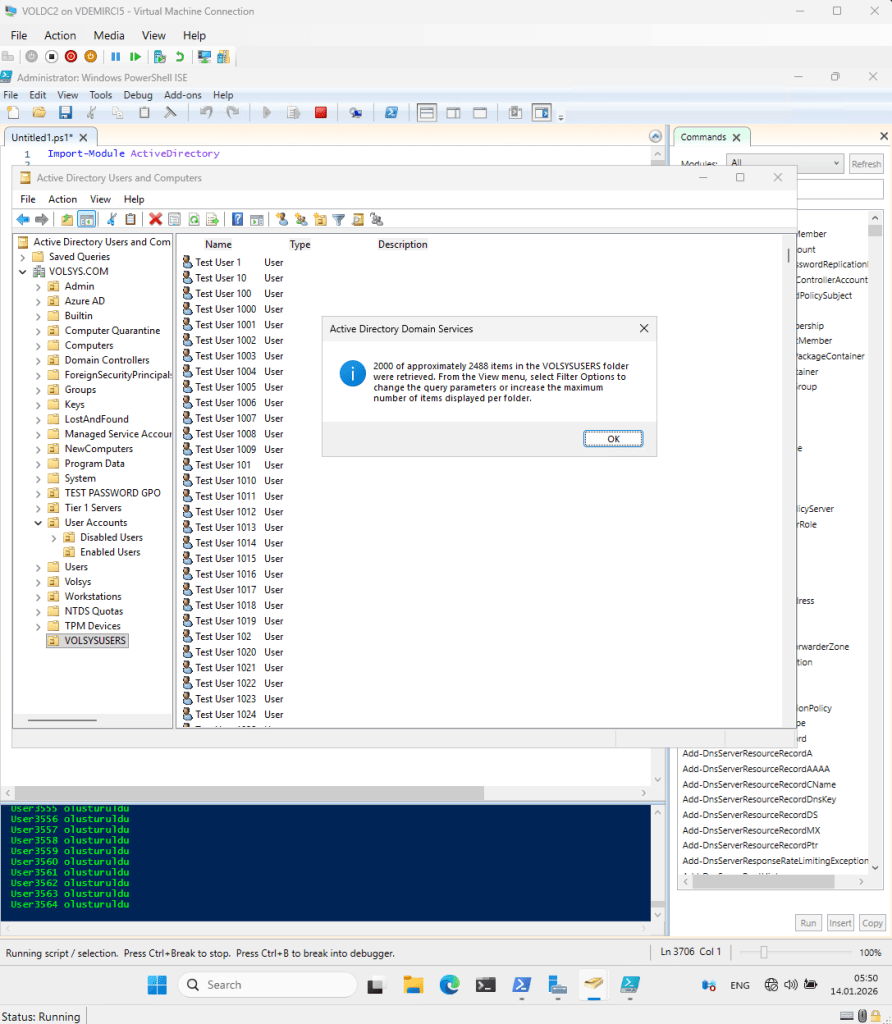Toggle Show Script Pane Top layout button
Image resolution: width=892 pixels, height=1024 pixels.
tap(426, 113)
